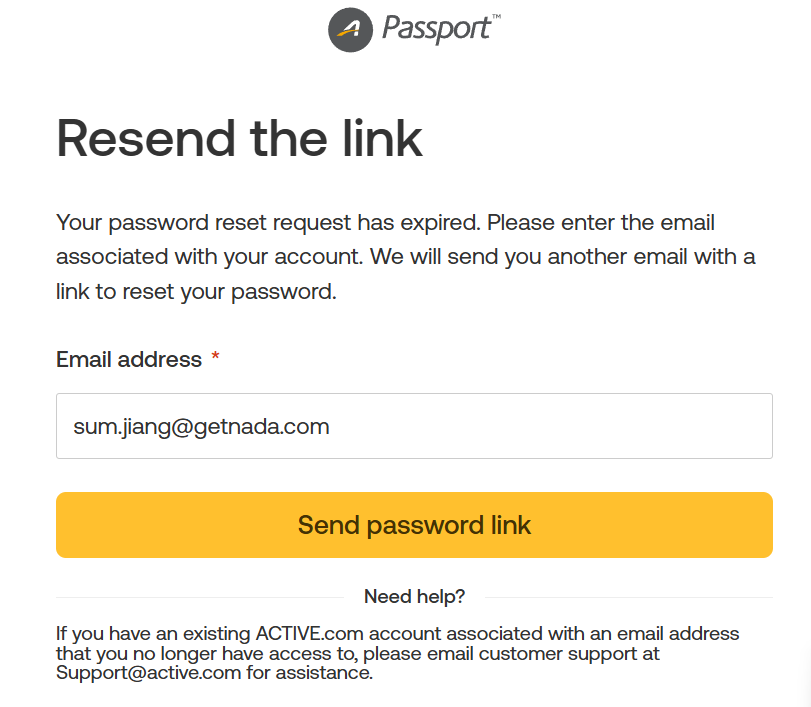
Task: Click the 'that you no longer have access to' text
Action: point(206,653)
